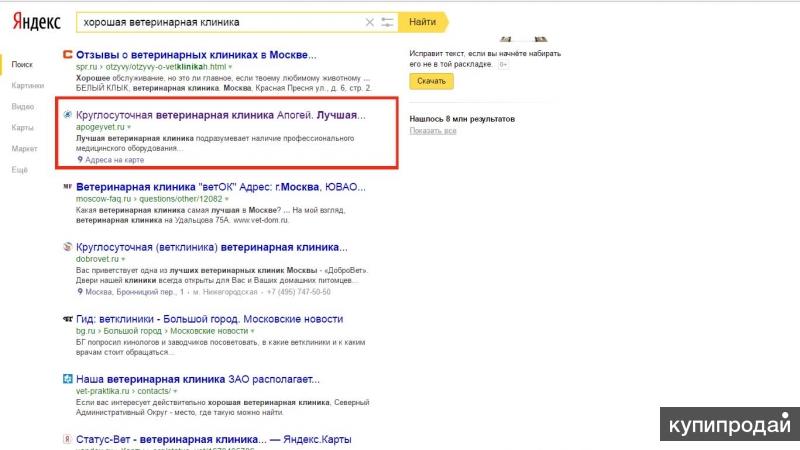Open Статус-Вет Яндекс.Карты result
The width and height of the screenshot is (800, 450).
pos(214,439)
